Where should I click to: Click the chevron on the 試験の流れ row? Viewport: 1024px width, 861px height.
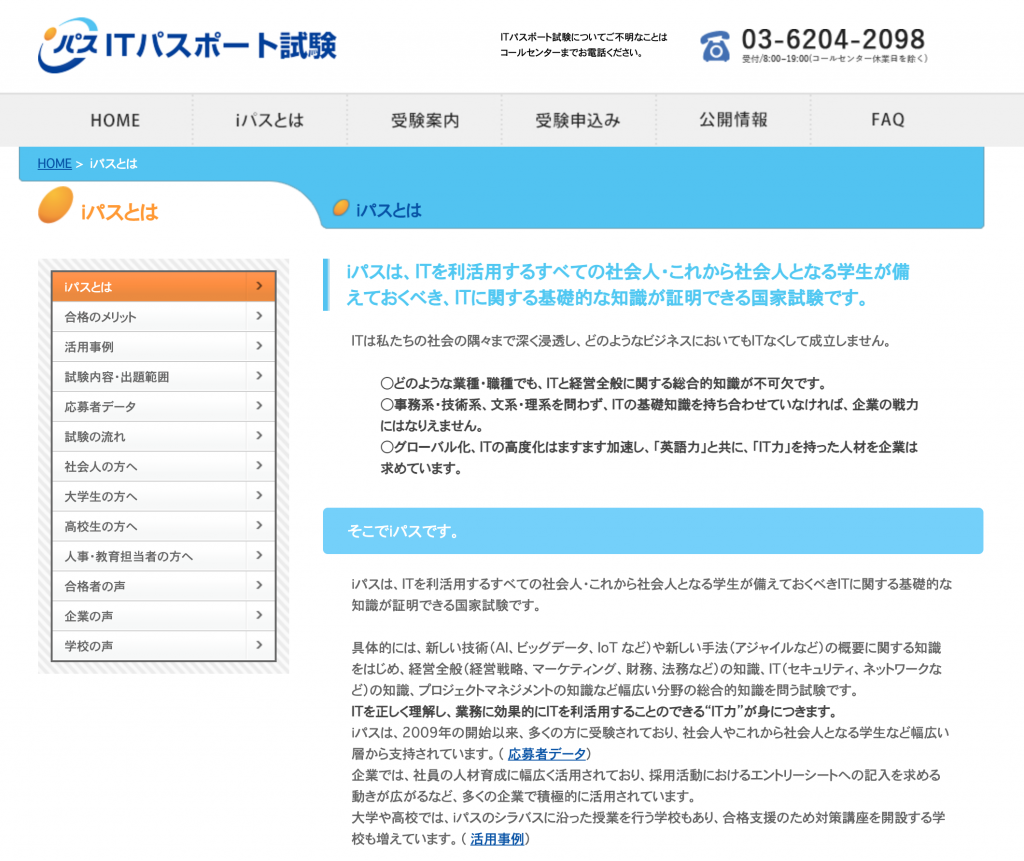click(259, 436)
